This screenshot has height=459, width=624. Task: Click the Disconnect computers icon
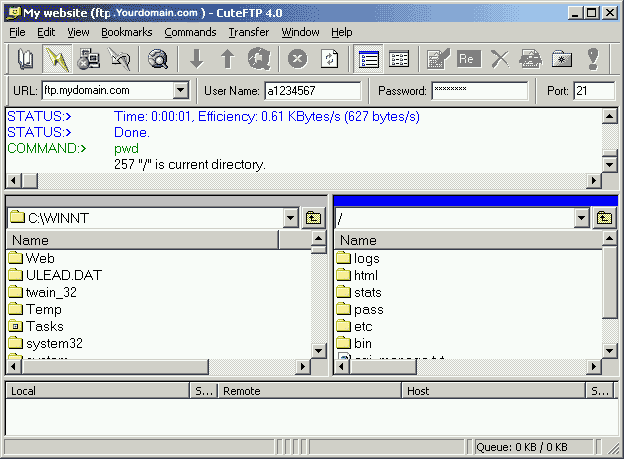pos(88,59)
